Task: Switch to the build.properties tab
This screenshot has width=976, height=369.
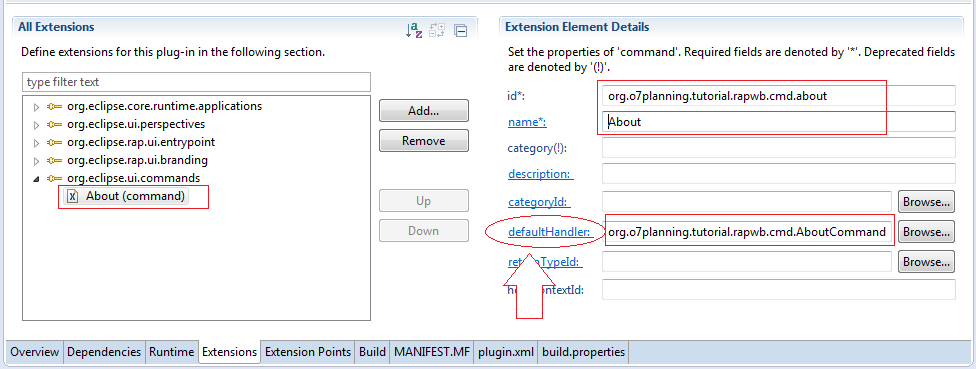Action: pyautogui.click(x=583, y=352)
